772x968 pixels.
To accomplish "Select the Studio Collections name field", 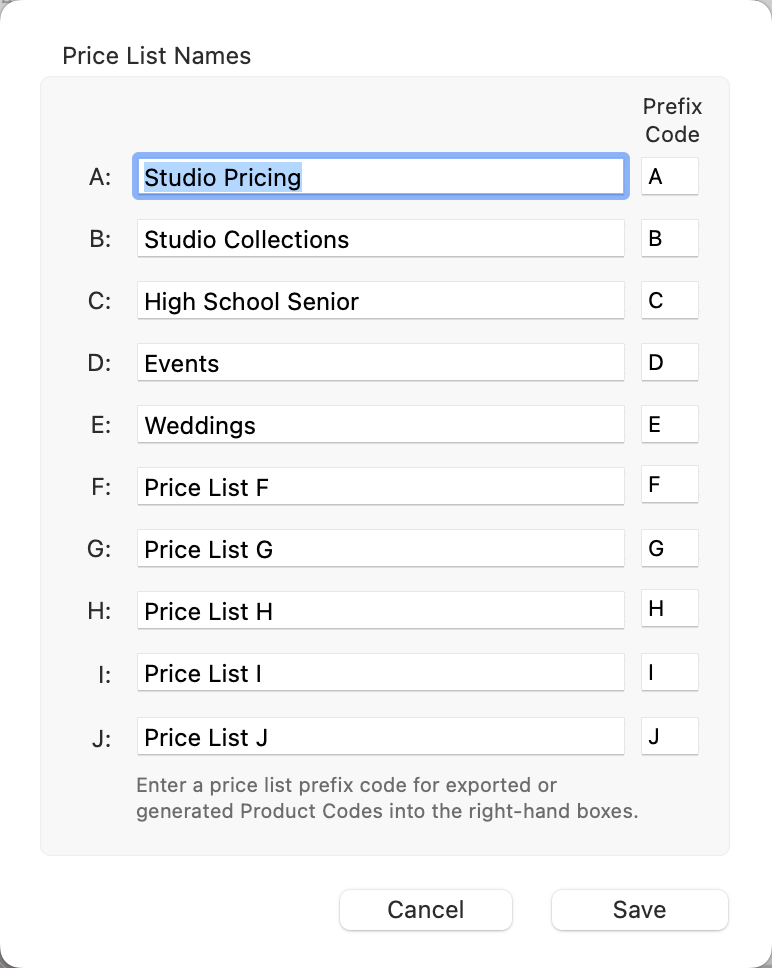I will pos(380,239).
